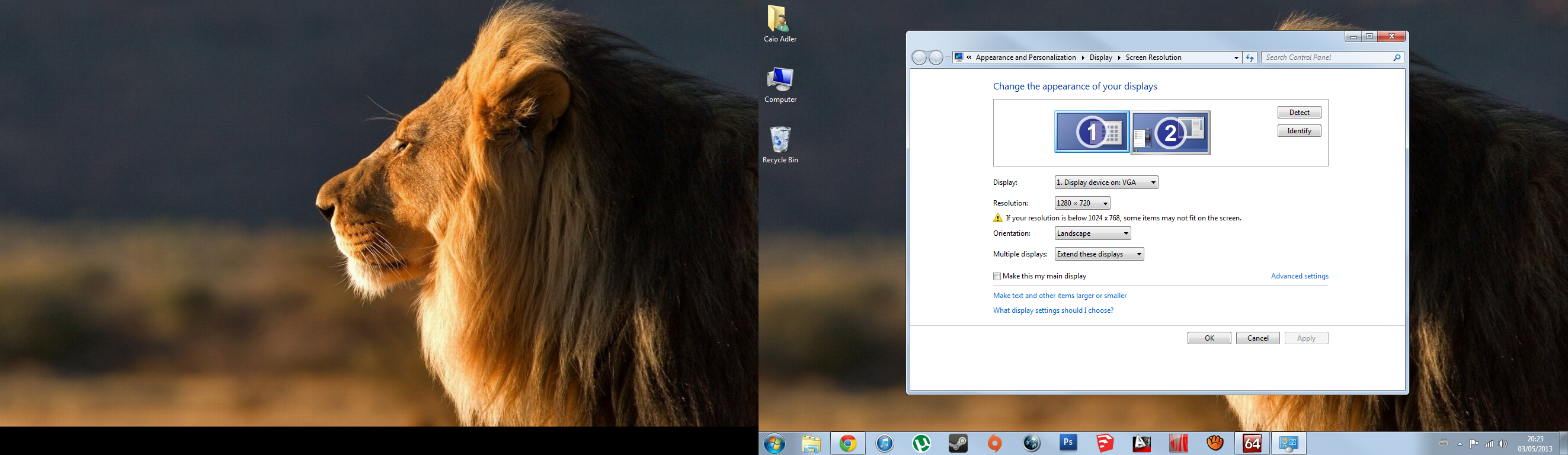Switch to Google Chrome in the taskbar
This screenshot has width=1568, height=455.
tap(848, 443)
